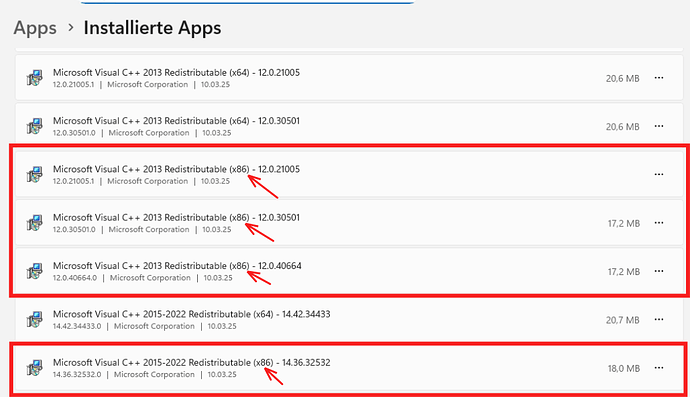This screenshot has height=397, width=690.
Task: Click the Installierte Apps page heading
Action: [152, 28]
